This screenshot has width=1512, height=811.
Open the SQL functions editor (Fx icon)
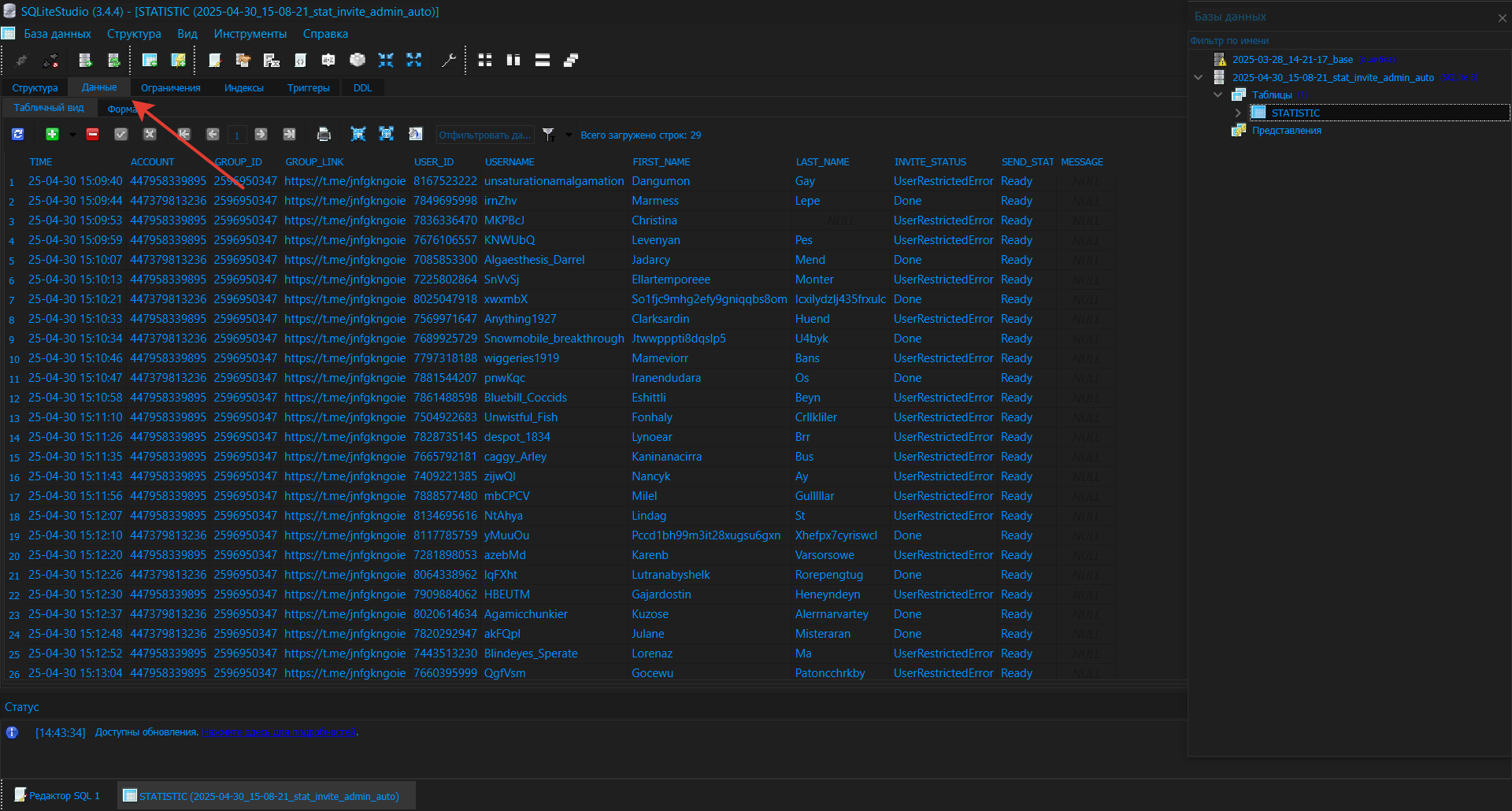[271, 60]
